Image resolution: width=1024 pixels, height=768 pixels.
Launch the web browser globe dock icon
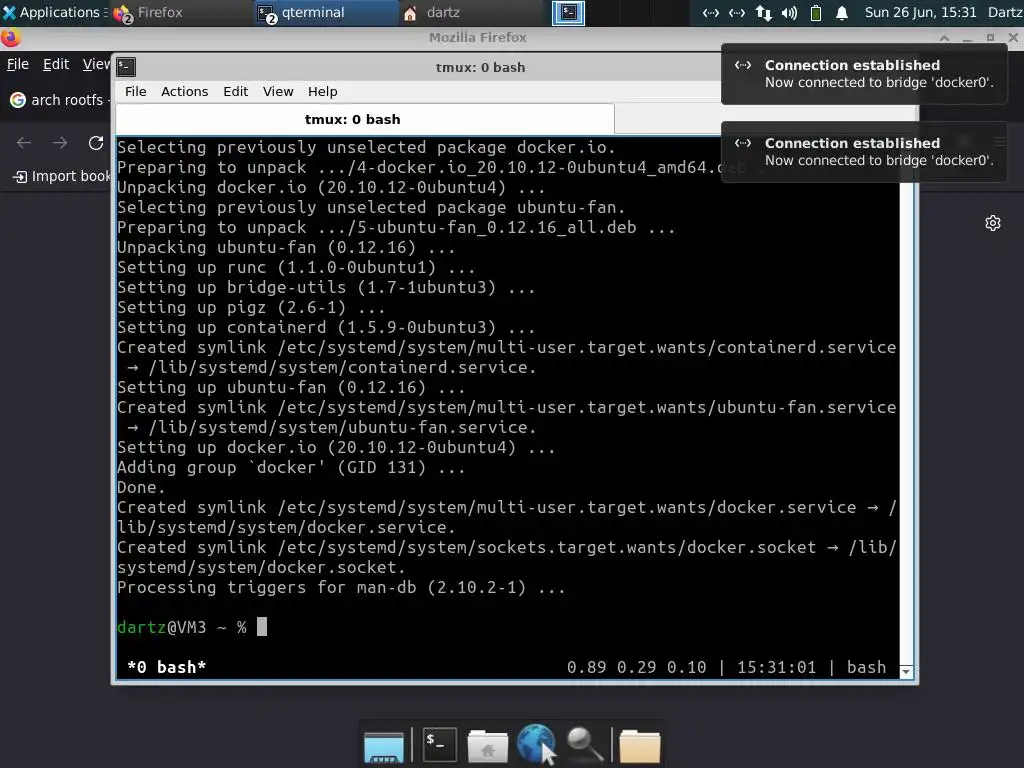[536, 744]
